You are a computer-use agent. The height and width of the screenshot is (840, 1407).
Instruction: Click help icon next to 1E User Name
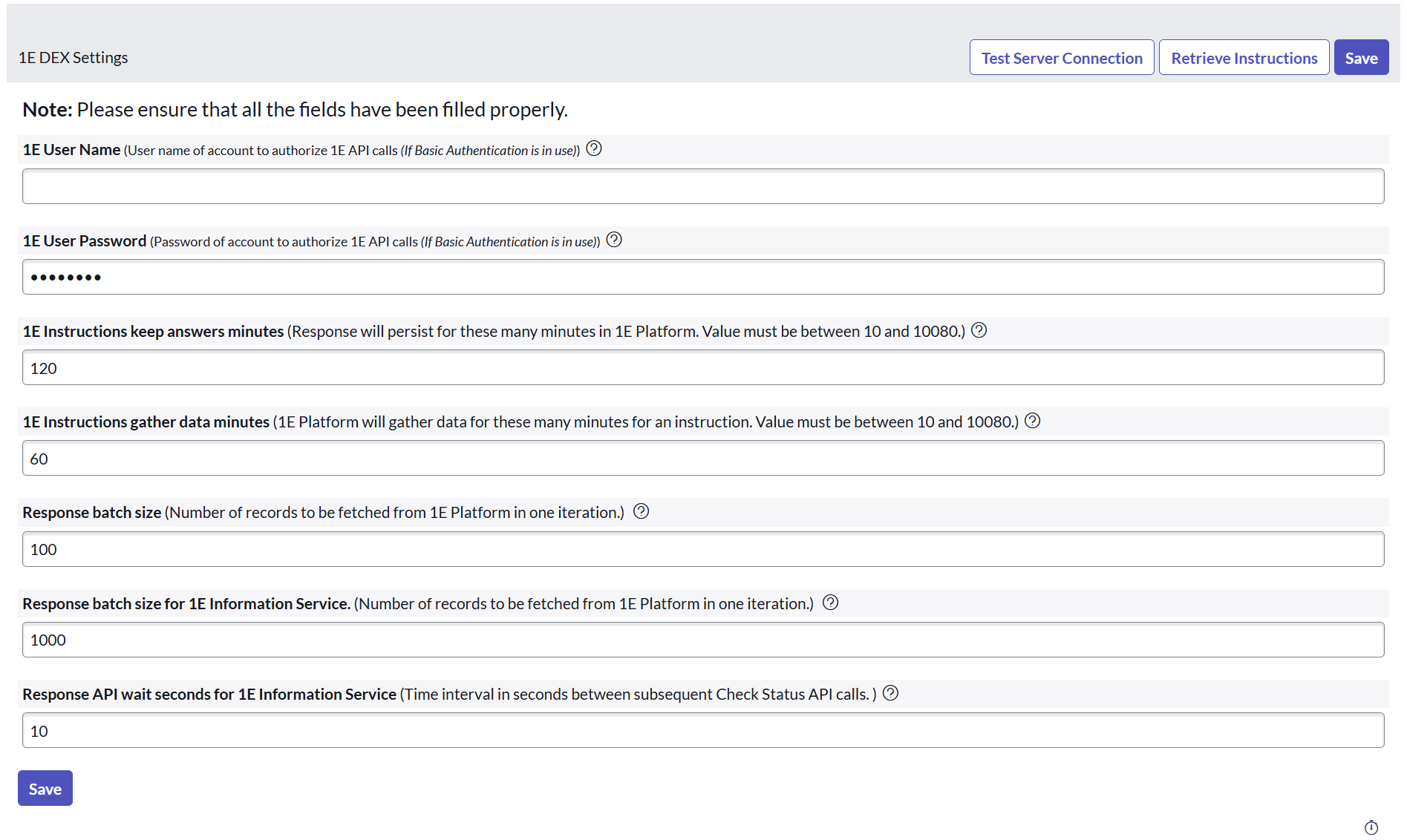click(594, 149)
